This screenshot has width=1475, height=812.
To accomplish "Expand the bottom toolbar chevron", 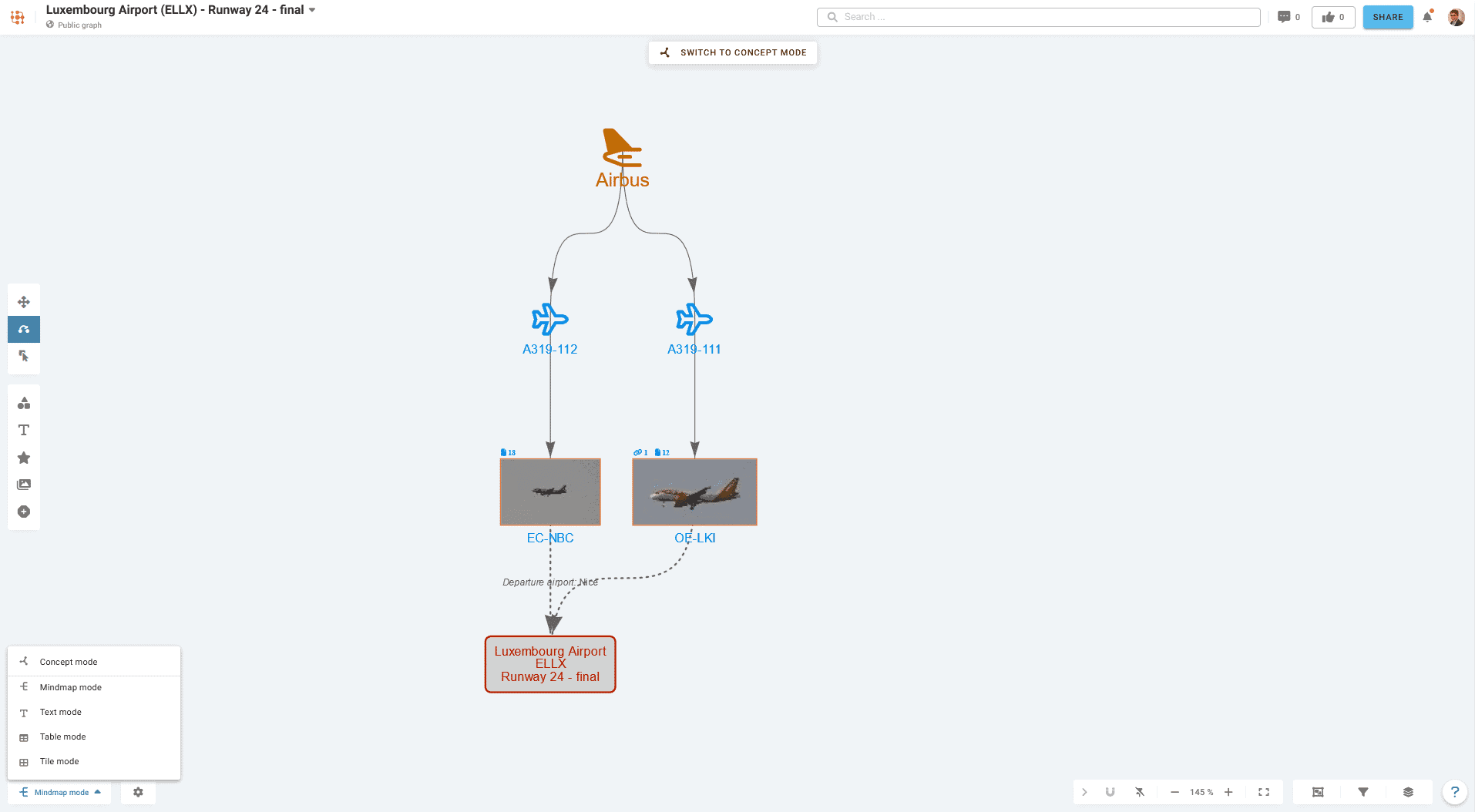I will click(x=1084, y=792).
